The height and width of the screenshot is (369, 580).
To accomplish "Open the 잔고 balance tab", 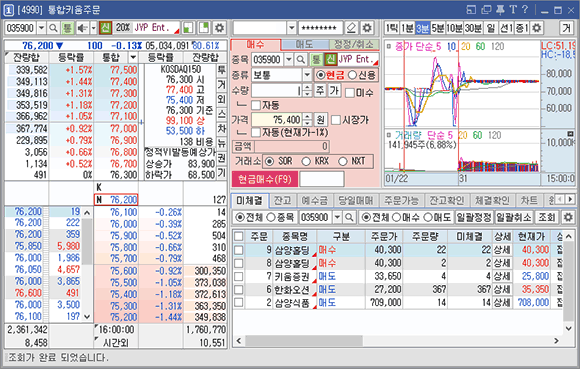I will (282, 200).
